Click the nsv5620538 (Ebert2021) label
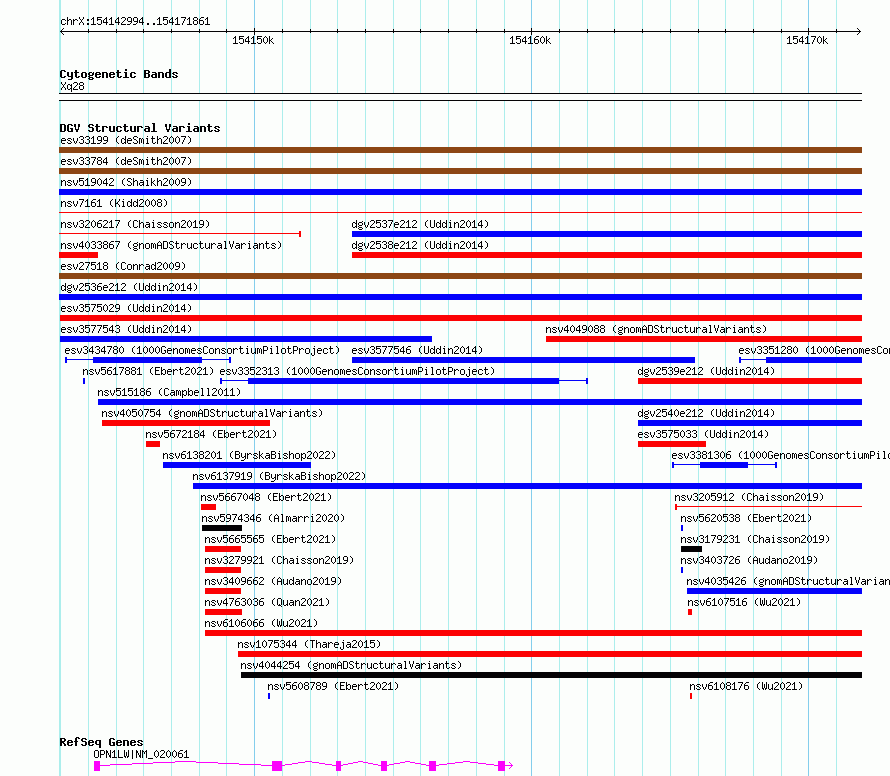Image resolution: width=890 pixels, height=776 pixels. [x=746, y=518]
